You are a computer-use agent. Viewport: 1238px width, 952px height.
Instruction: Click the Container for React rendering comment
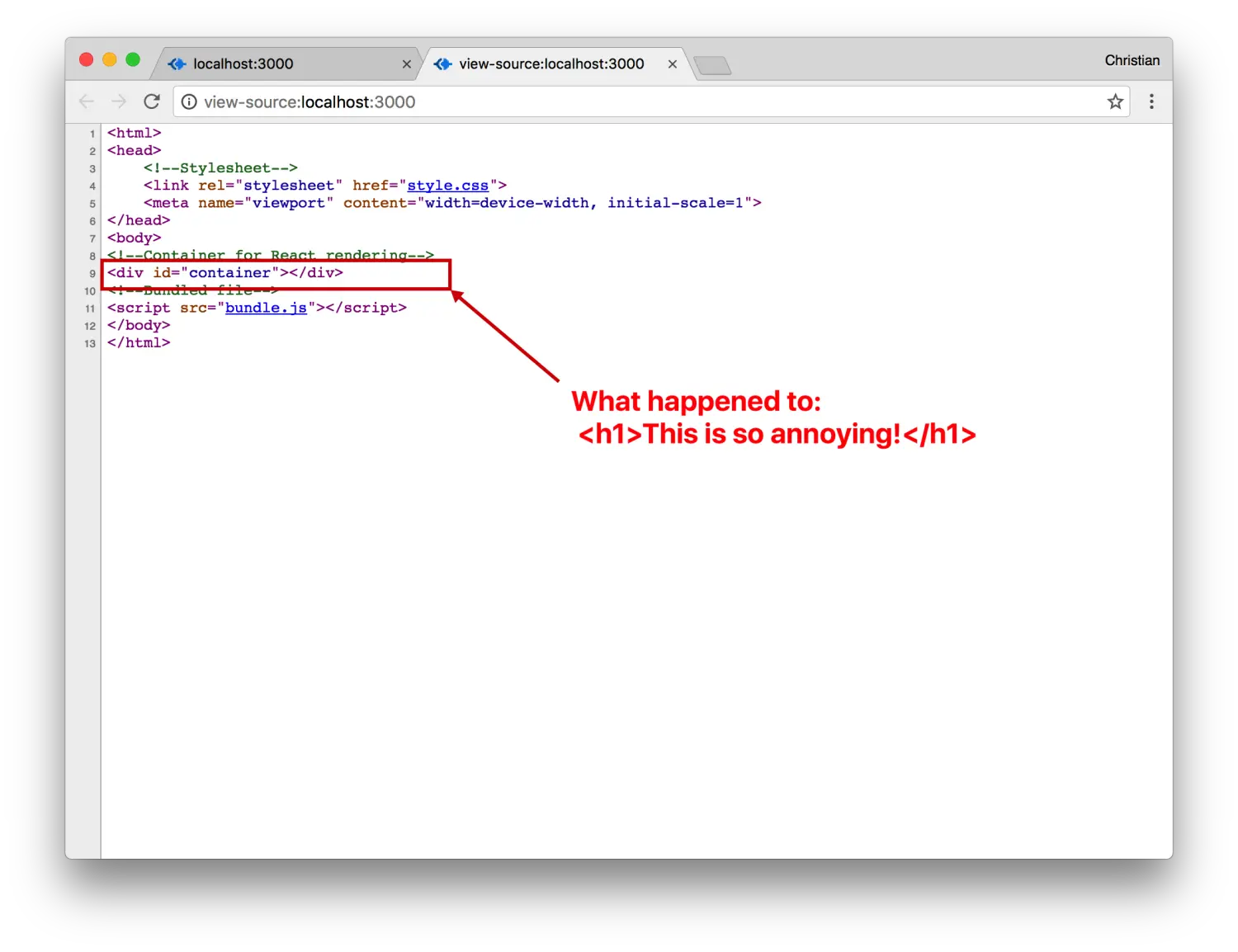(271, 255)
